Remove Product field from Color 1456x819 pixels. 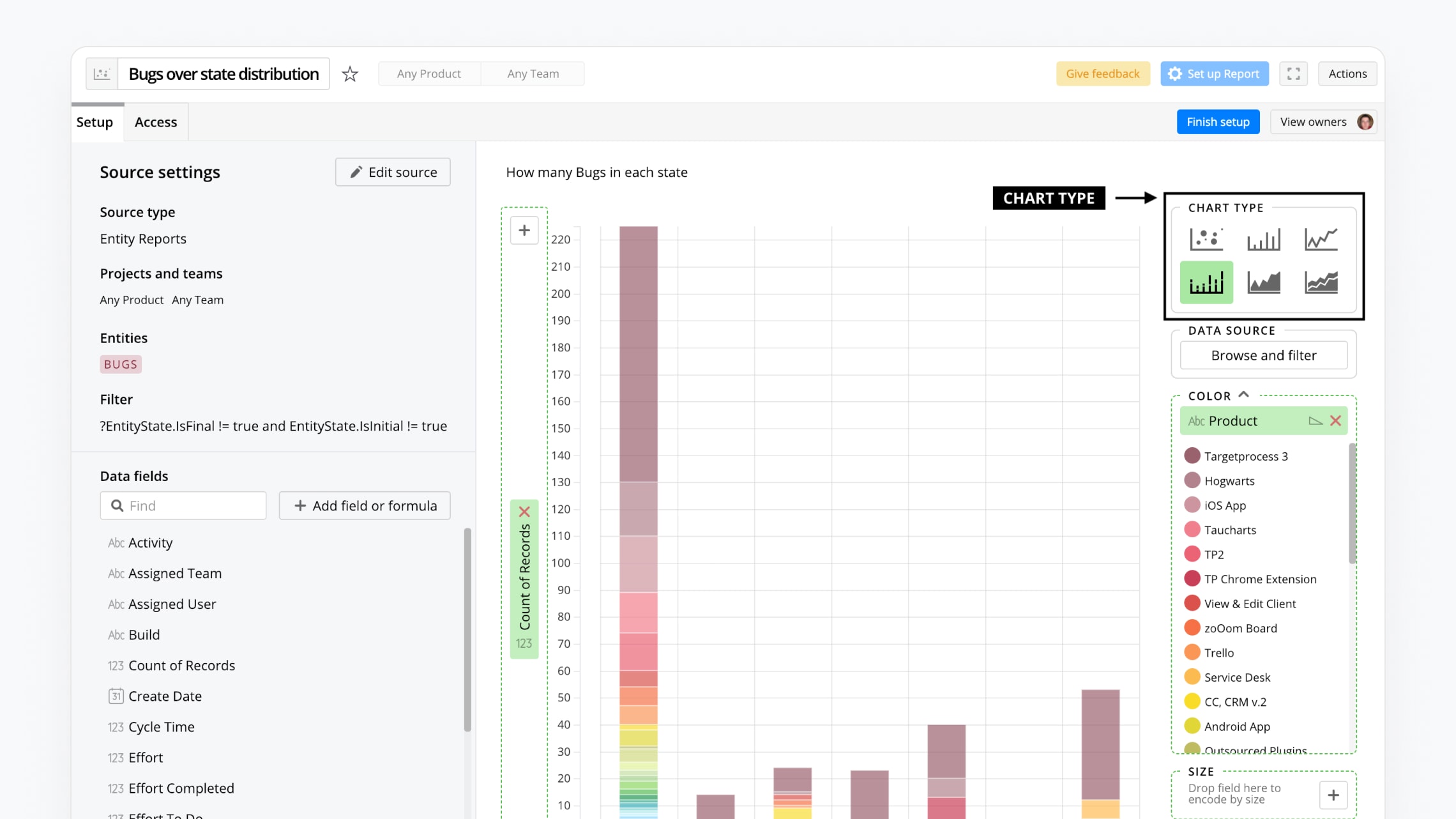pos(1335,420)
